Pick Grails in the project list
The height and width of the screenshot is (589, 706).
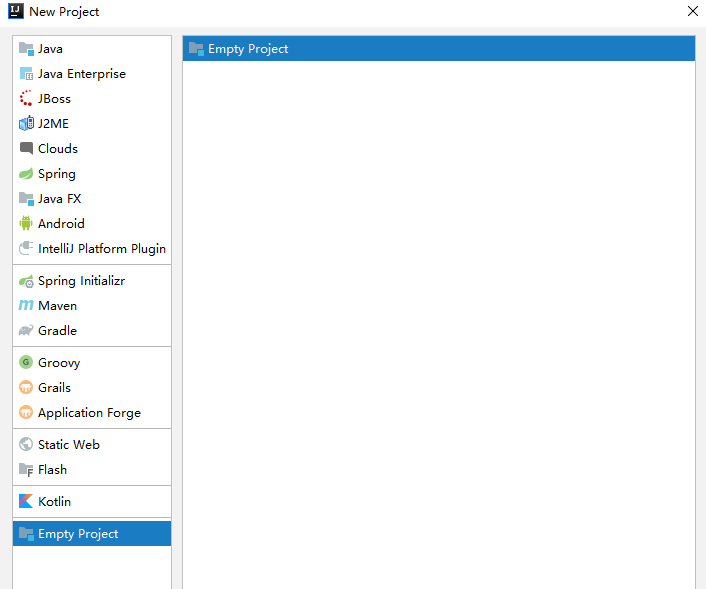click(54, 388)
